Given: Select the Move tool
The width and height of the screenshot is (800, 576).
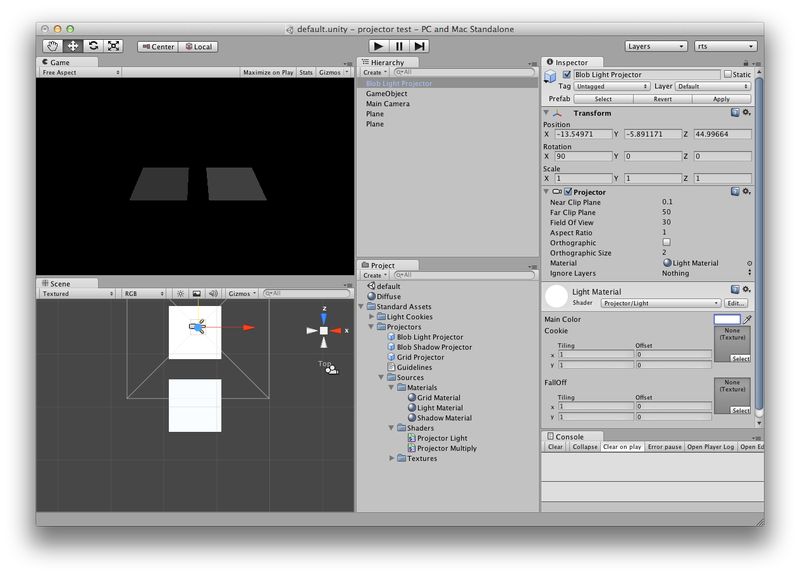Looking at the screenshot, I should [x=73, y=46].
